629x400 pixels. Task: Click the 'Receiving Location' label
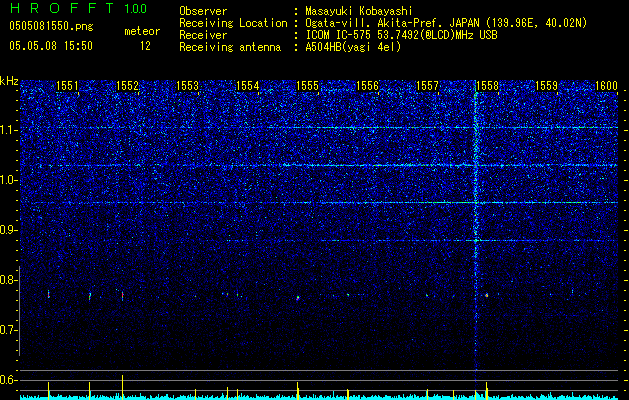233,23
